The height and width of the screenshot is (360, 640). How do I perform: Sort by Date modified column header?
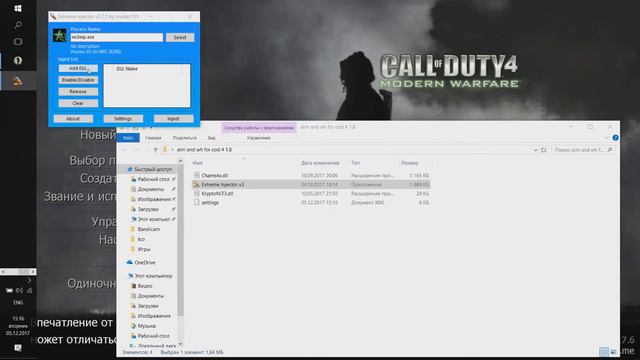point(320,163)
